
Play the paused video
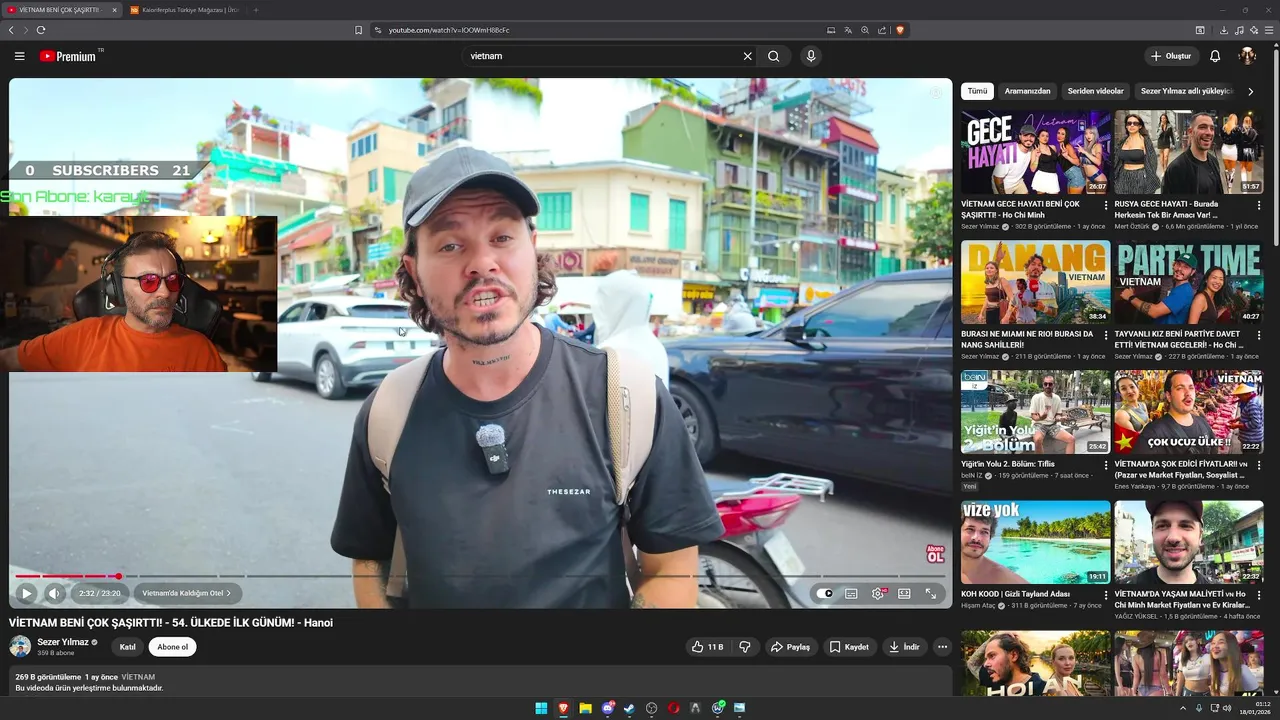coord(27,593)
